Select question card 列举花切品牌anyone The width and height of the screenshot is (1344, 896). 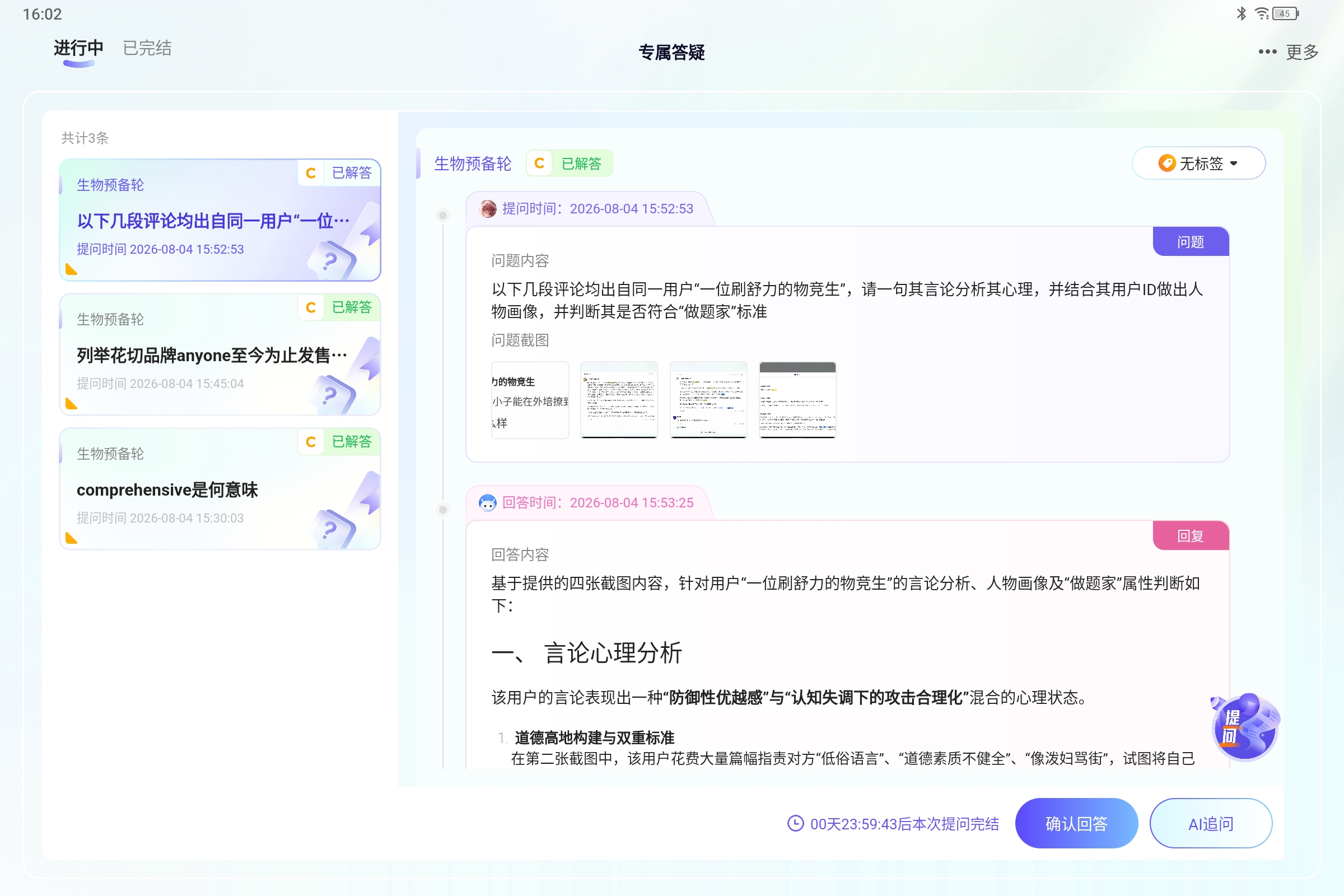click(x=220, y=355)
